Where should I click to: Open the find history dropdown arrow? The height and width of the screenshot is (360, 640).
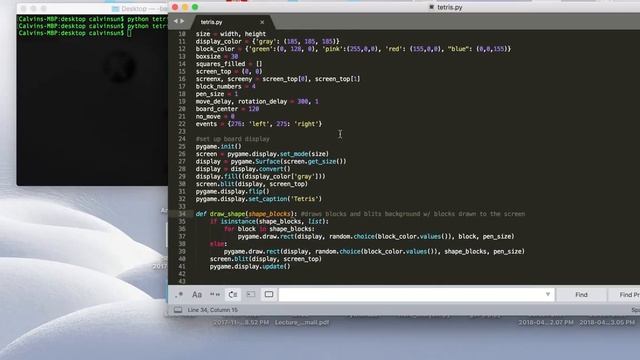coord(548,294)
